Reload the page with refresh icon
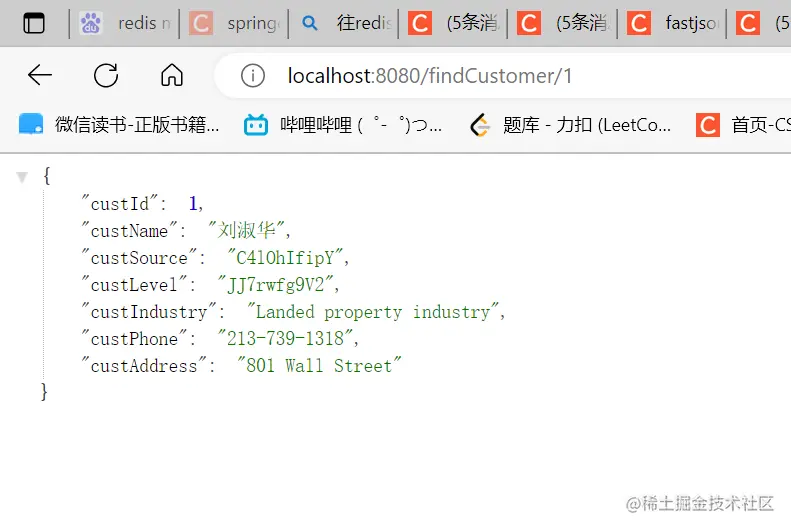Image resolution: width=791 pixels, height=530 pixels. pyautogui.click(x=106, y=76)
